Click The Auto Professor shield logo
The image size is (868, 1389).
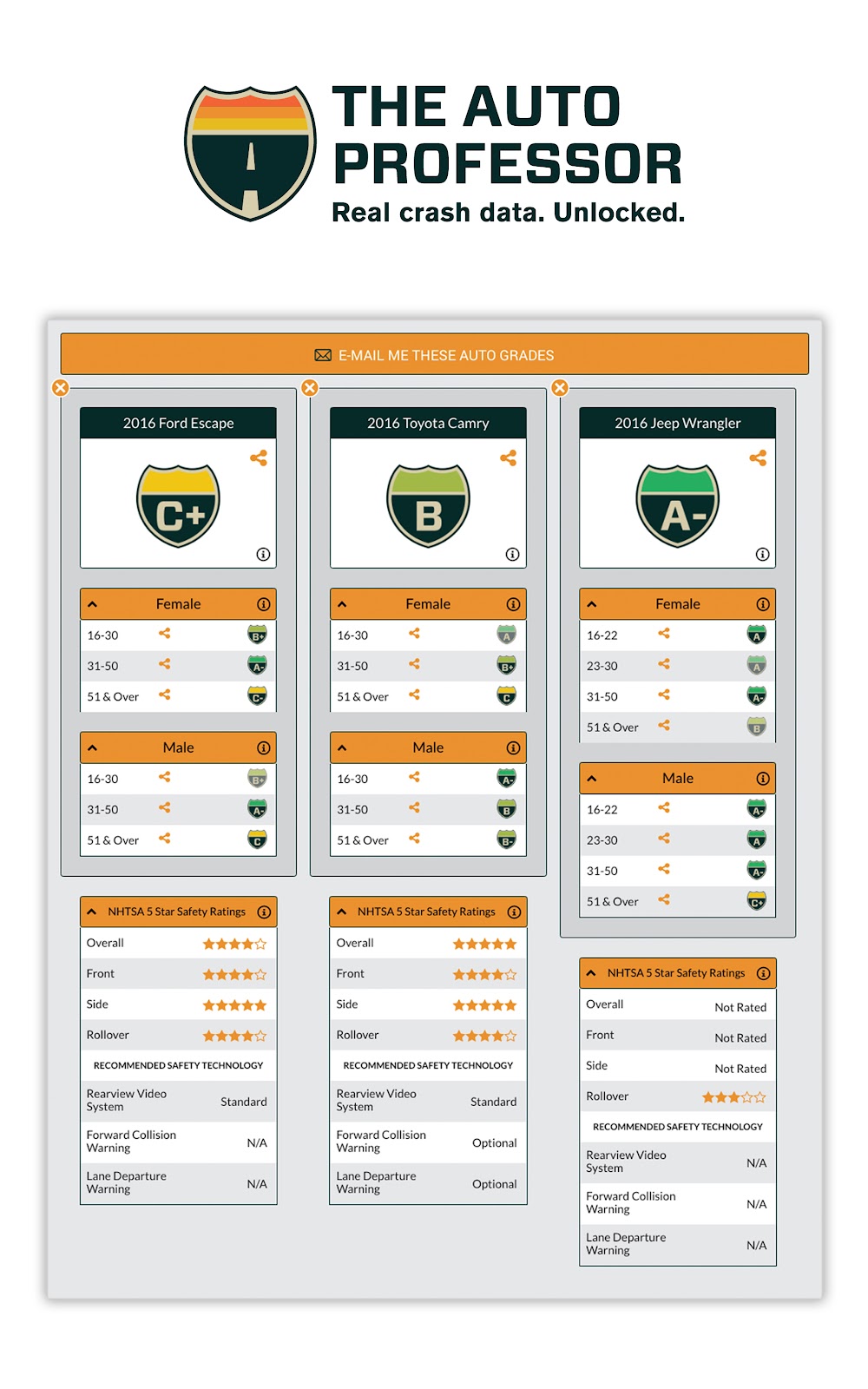(x=251, y=153)
